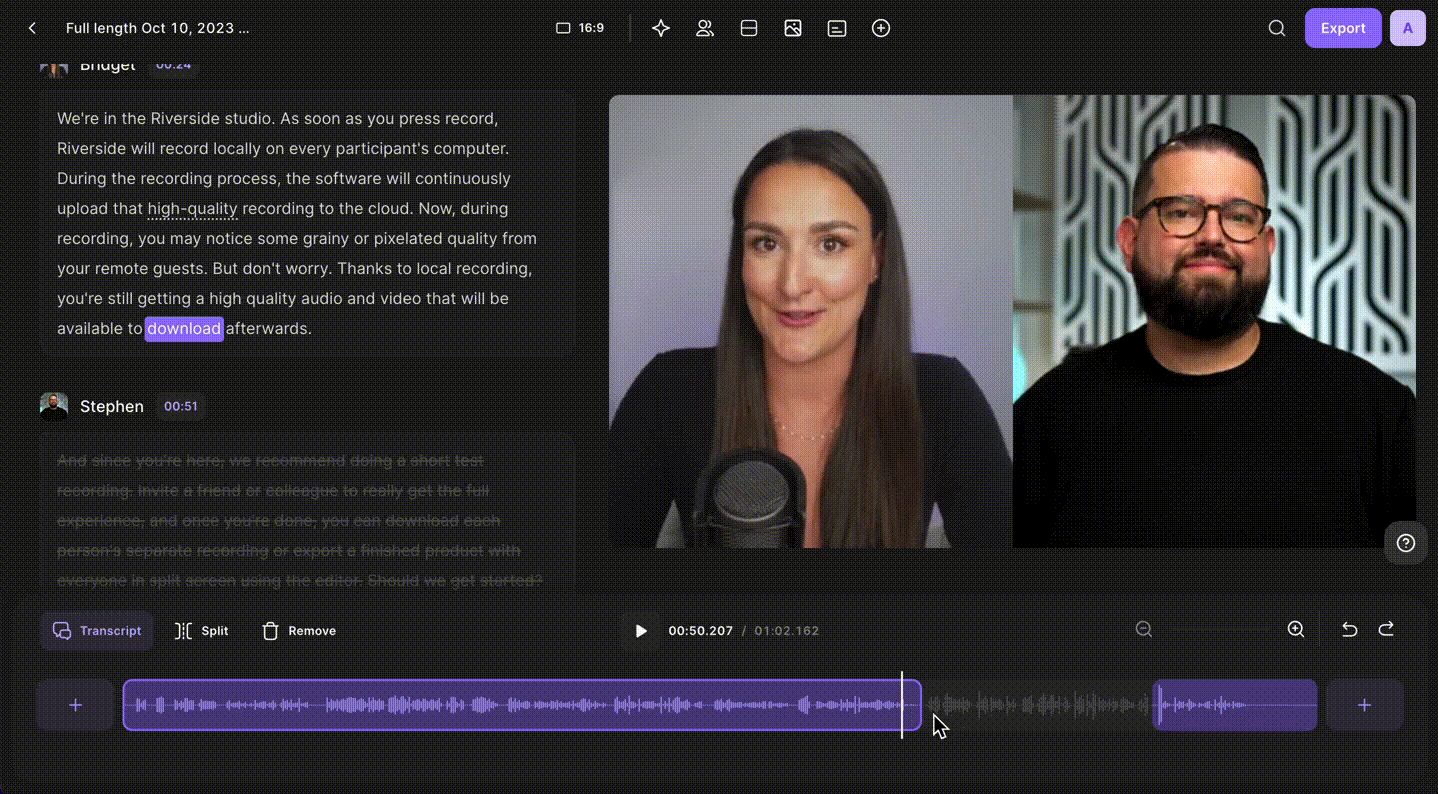Open the layout panel icon
Screen dimensions: 1438x794
(749, 28)
